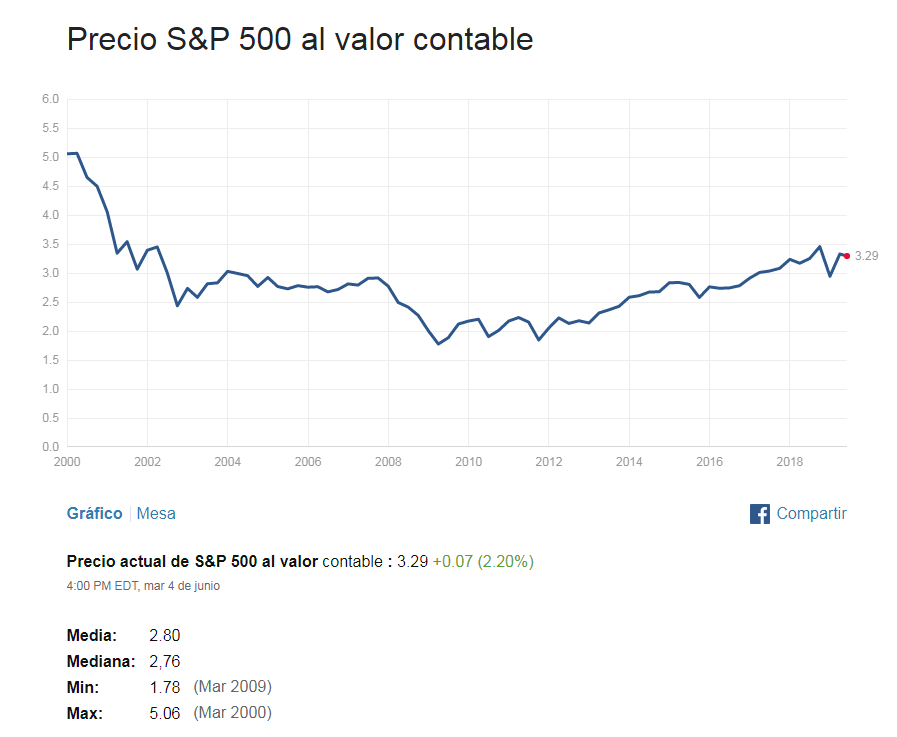The image size is (897, 737).
Task: Click the 'Precio S&P 500 al valor contable' heading
Action: click(300, 40)
